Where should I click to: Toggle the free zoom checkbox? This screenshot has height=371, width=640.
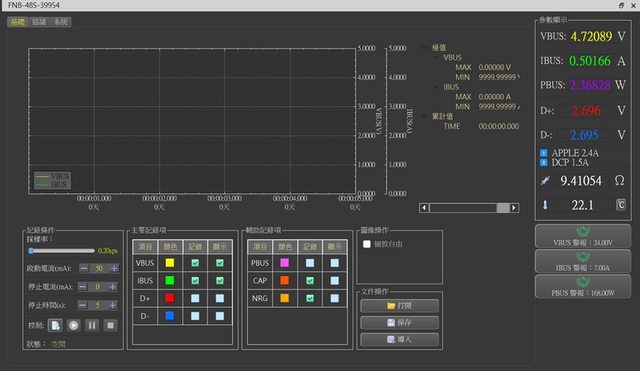point(367,244)
